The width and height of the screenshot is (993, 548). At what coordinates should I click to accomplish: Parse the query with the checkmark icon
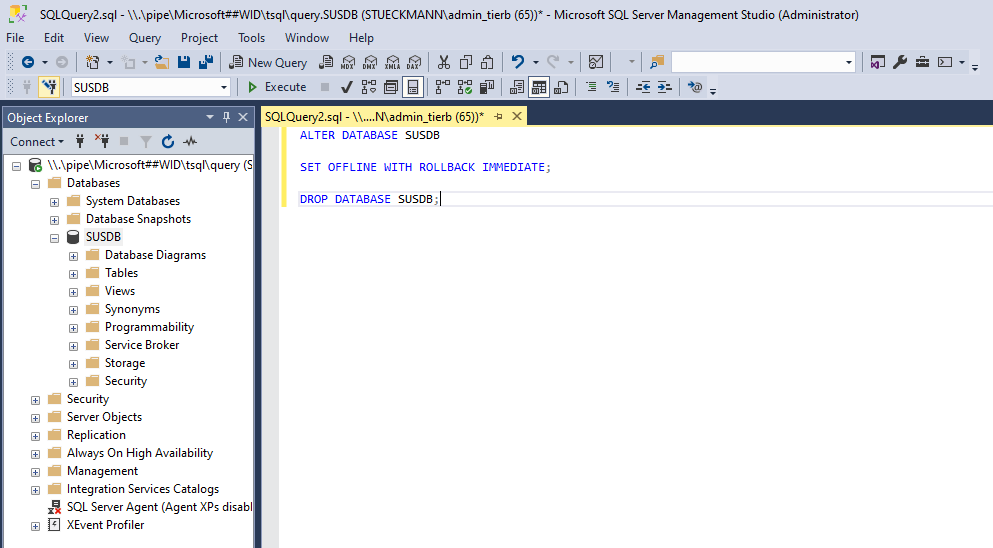pos(346,87)
